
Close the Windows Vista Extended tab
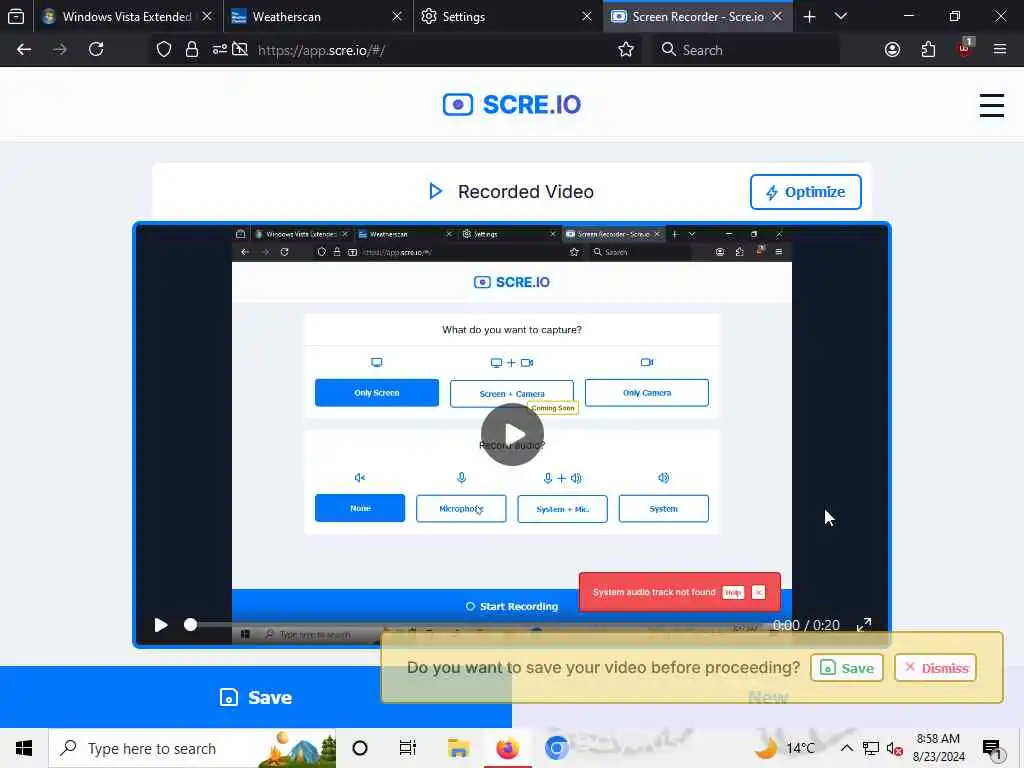pos(207,16)
